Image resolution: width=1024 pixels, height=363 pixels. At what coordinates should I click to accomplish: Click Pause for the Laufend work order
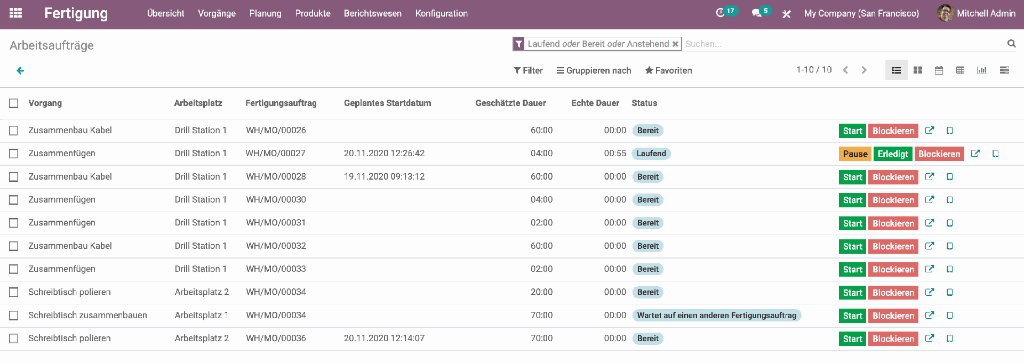(x=855, y=154)
